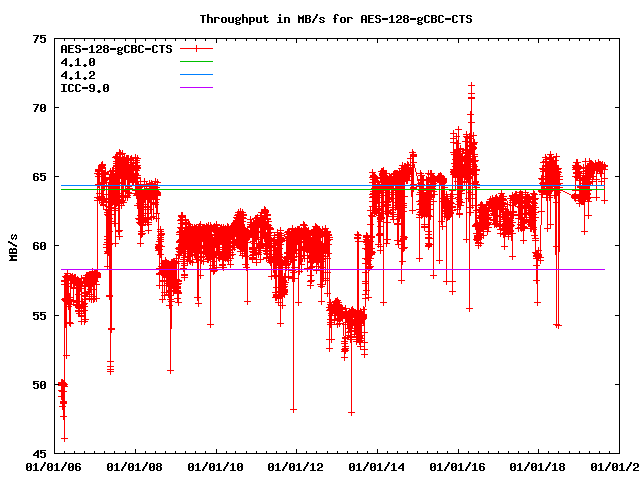Select the 60 y-axis tick label
The image size is (640, 480).
pos(39,246)
